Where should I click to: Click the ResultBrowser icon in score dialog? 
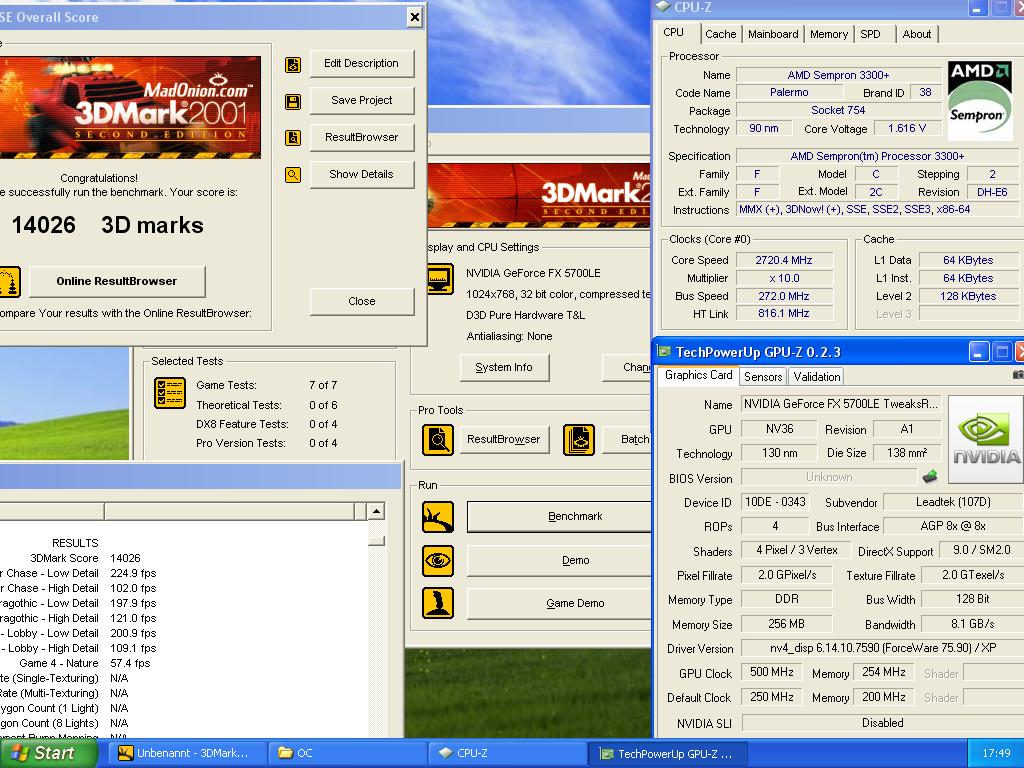tap(293, 138)
